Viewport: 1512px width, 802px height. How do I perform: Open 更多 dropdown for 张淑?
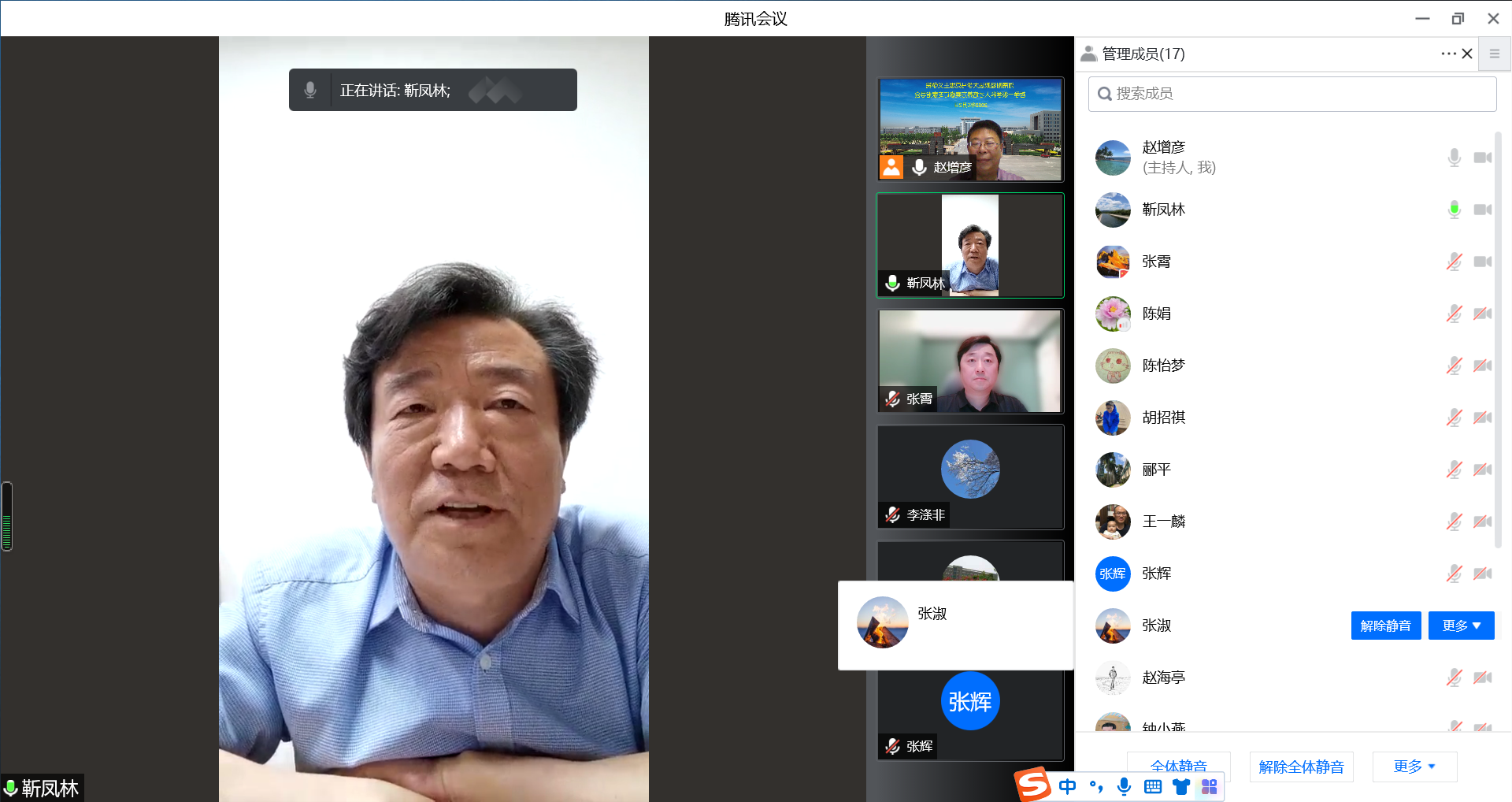[1462, 626]
